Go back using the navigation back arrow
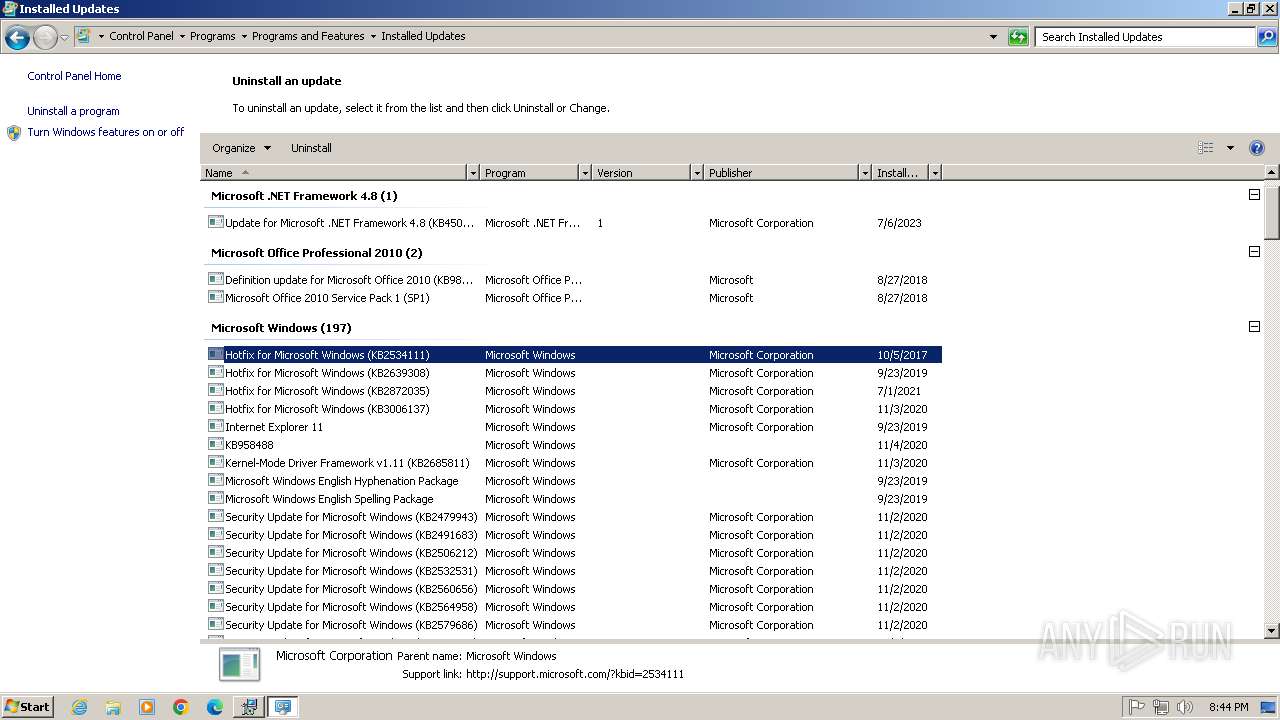 (17, 38)
